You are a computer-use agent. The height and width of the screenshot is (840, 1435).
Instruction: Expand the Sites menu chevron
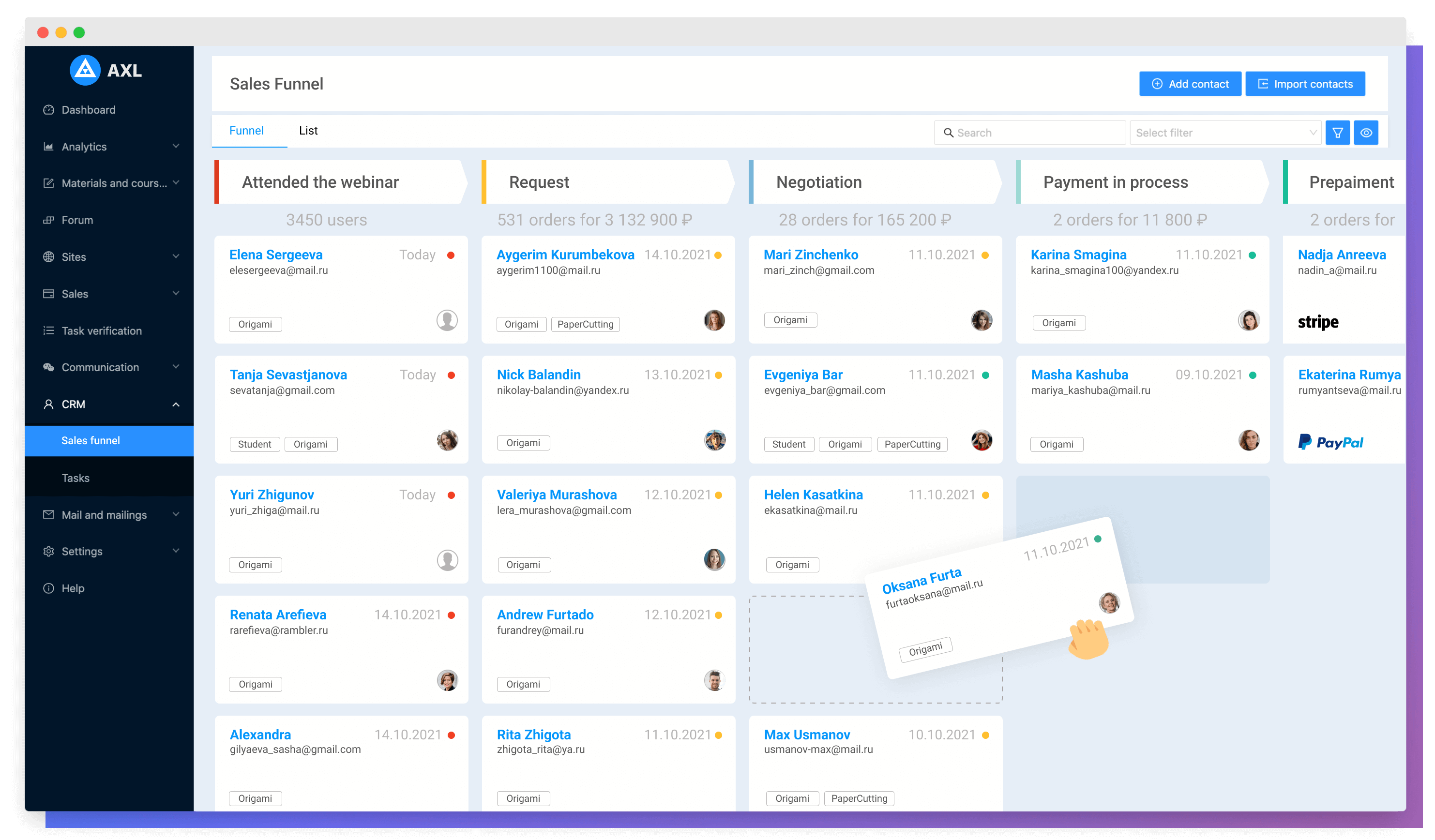[176, 257]
